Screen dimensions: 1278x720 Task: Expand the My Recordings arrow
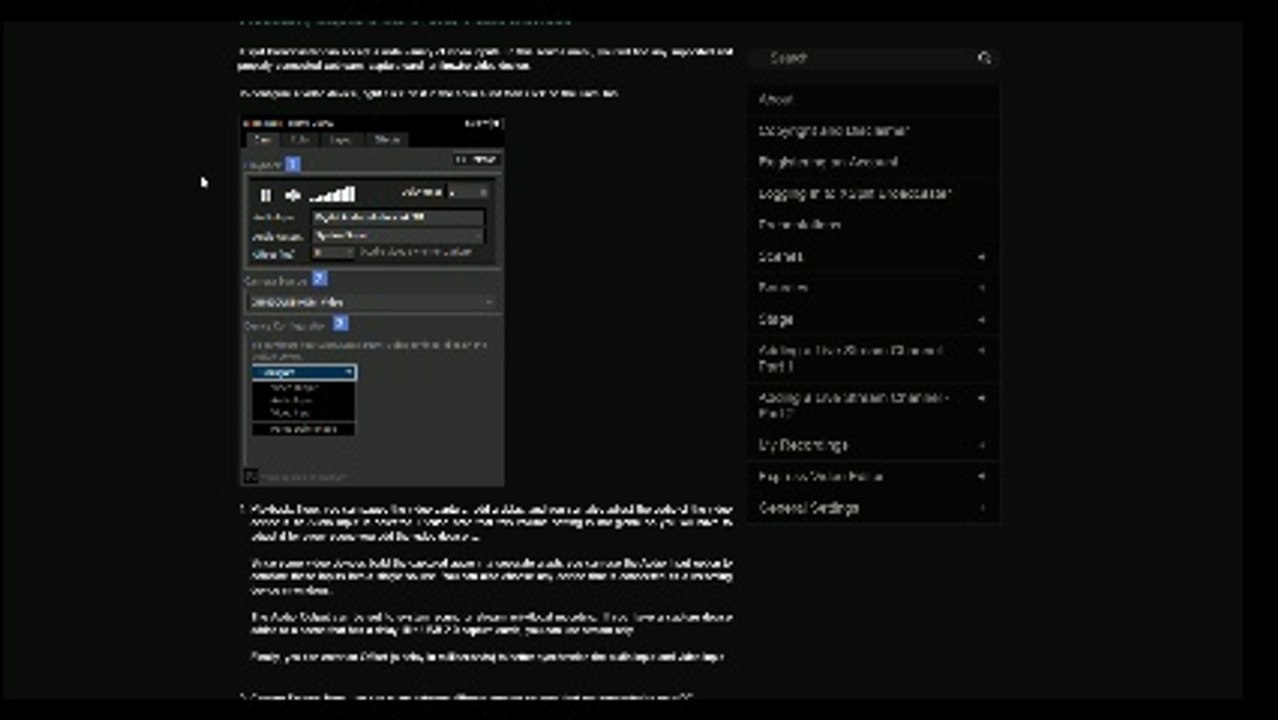981,445
